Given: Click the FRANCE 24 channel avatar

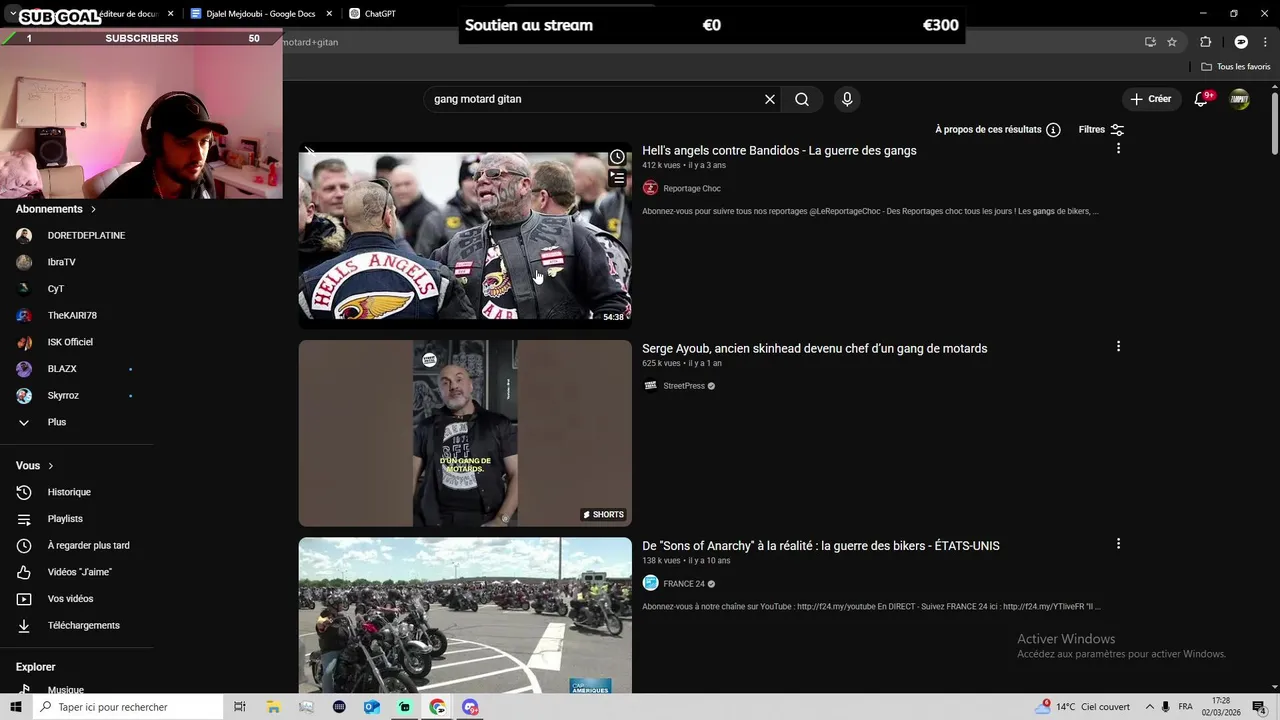Looking at the screenshot, I should click(x=650, y=584).
